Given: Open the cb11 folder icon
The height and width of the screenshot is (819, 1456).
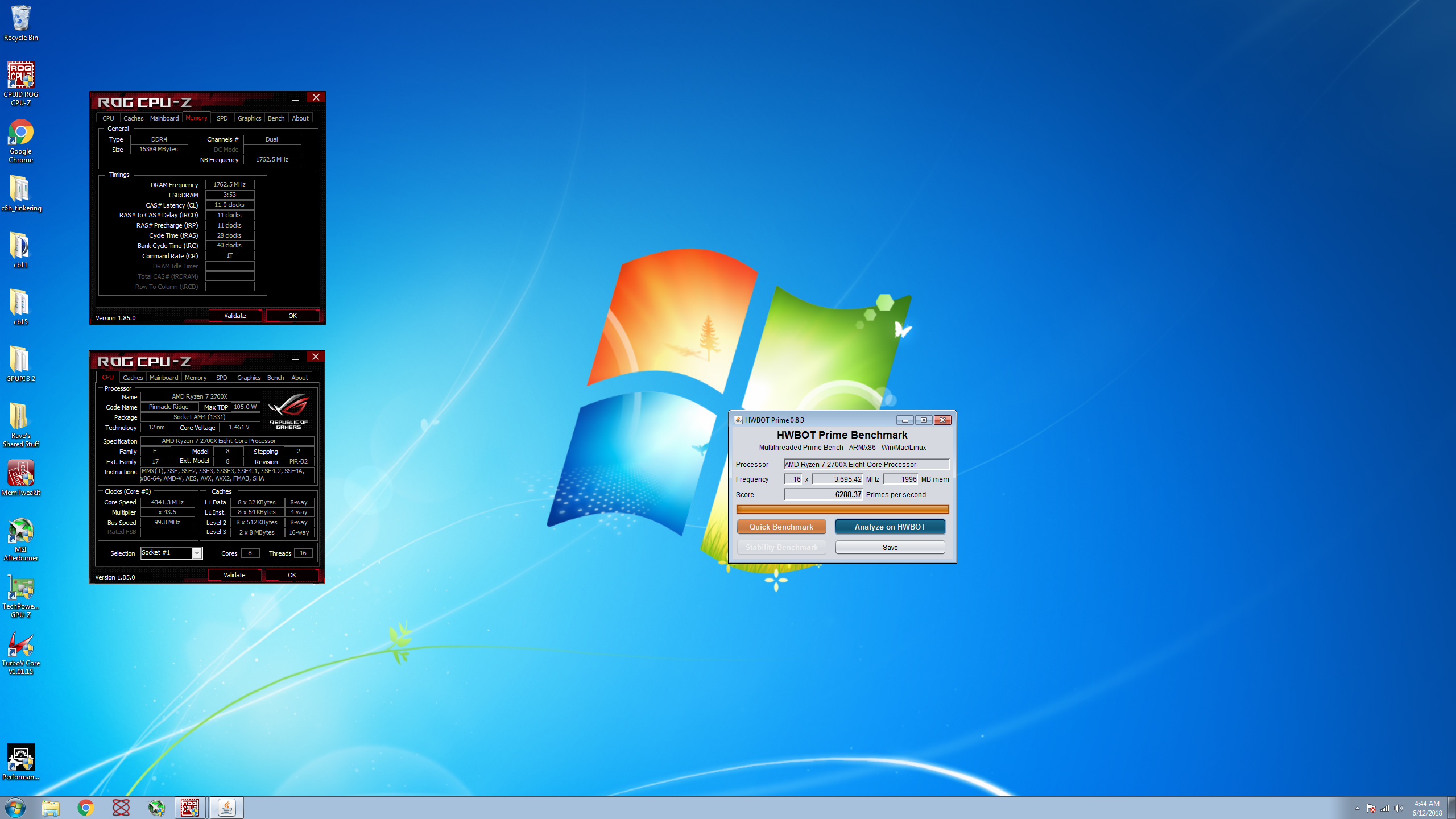Looking at the screenshot, I should 21,250.
